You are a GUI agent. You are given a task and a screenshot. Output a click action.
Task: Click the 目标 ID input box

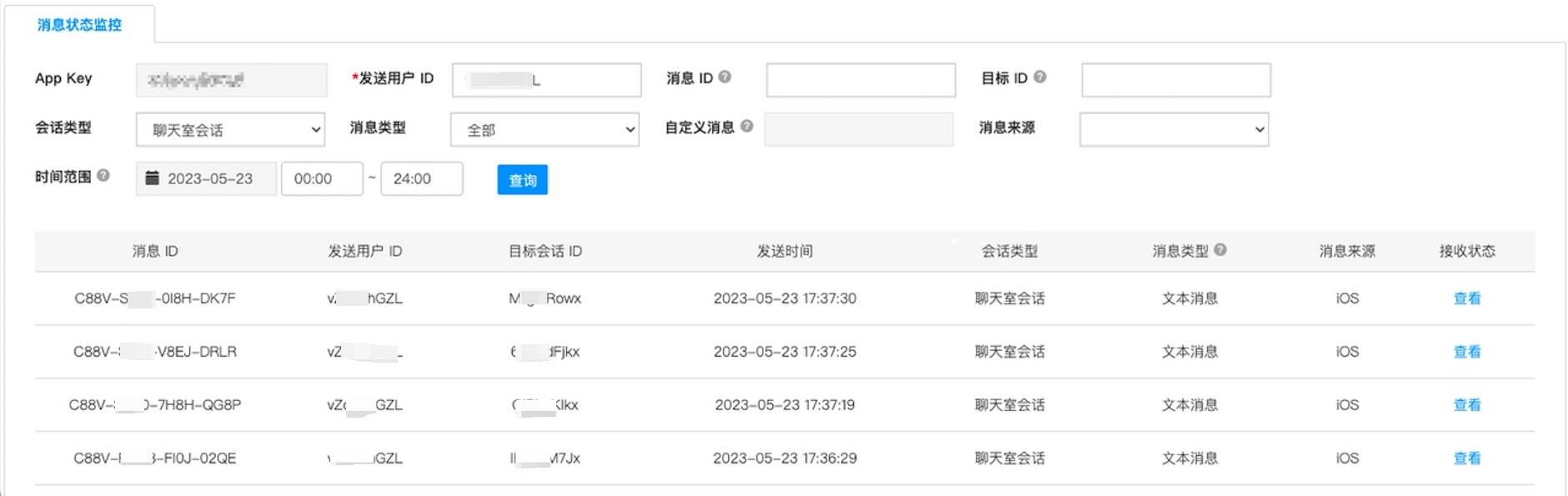pos(1175,80)
